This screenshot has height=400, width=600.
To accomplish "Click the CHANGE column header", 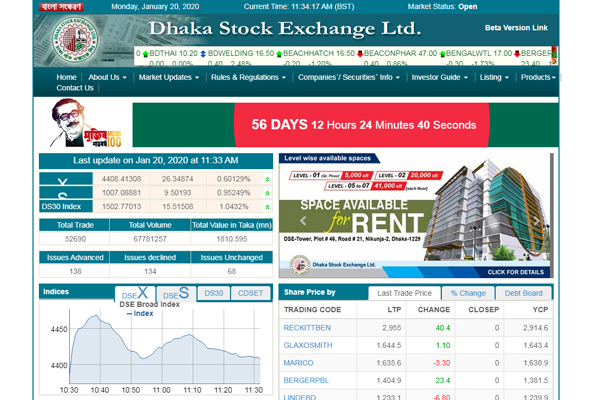I will click(x=434, y=310).
